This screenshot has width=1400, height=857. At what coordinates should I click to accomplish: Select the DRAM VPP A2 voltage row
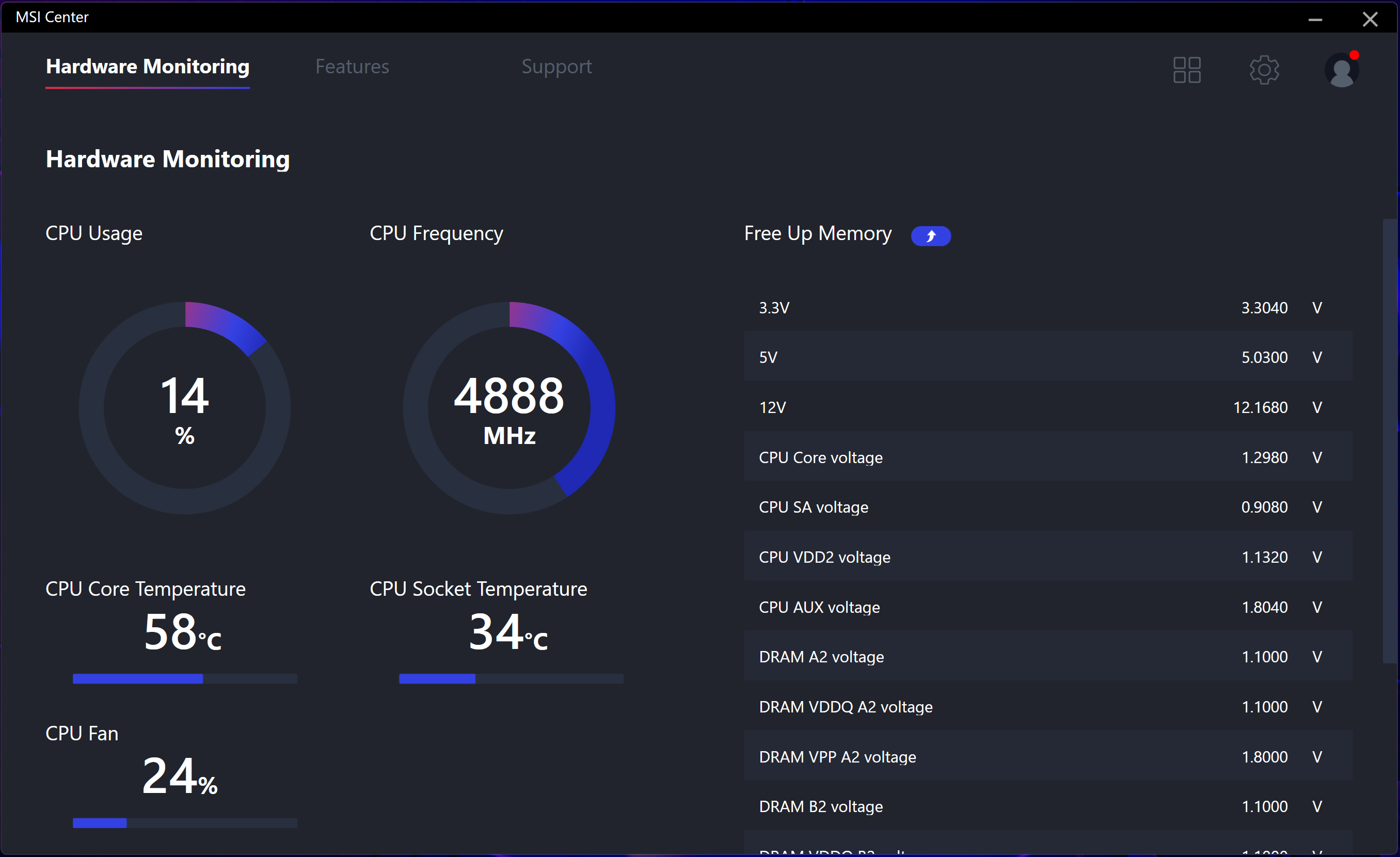(1048, 756)
